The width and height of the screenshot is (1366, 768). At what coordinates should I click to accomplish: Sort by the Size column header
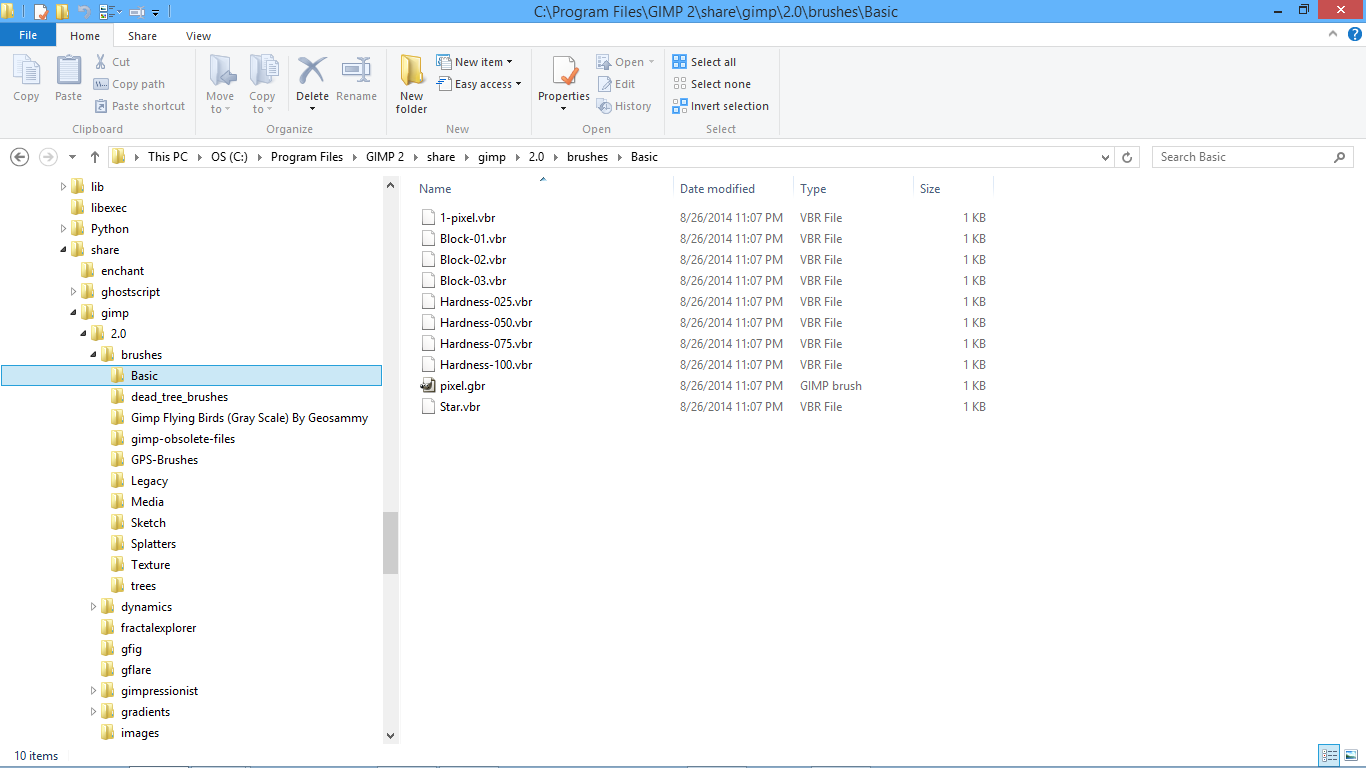pos(953,189)
